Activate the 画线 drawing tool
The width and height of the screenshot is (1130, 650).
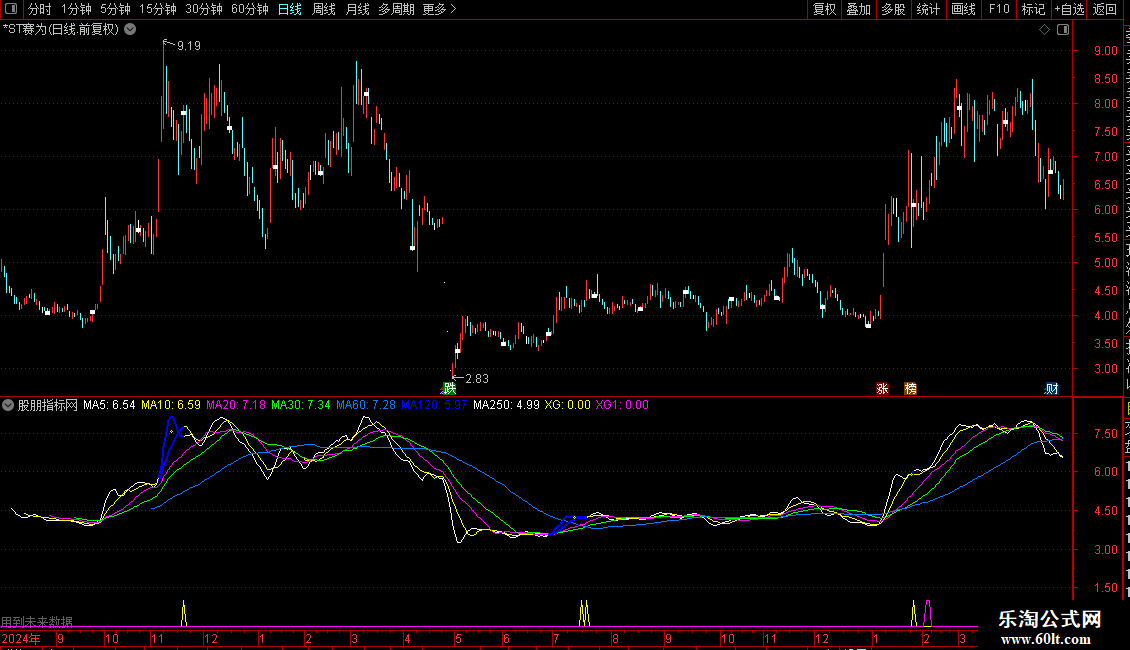pyautogui.click(x=964, y=9)
